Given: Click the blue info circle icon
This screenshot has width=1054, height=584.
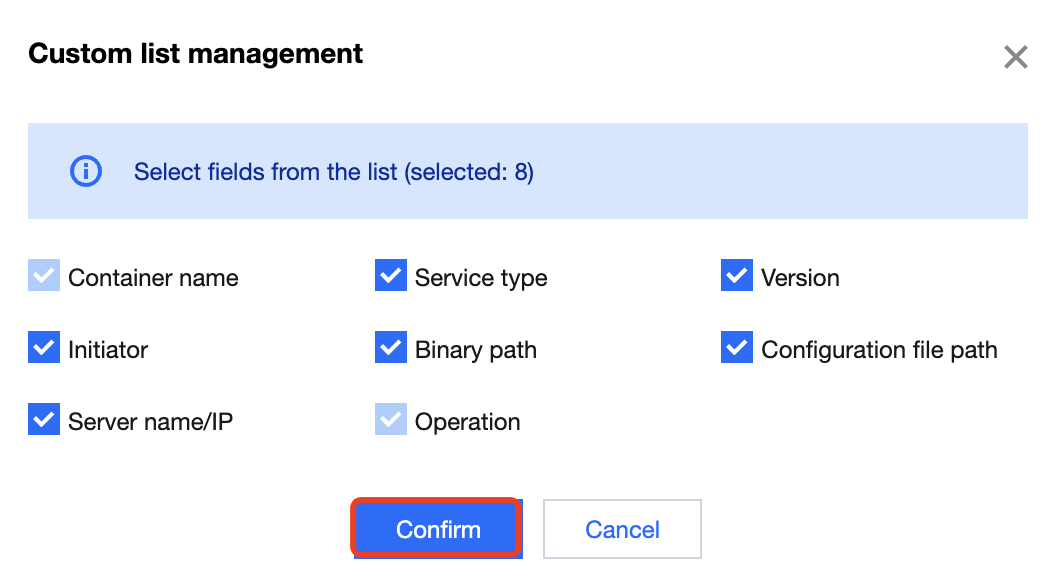Looking at the screenshot, I should tap(85, 171).
